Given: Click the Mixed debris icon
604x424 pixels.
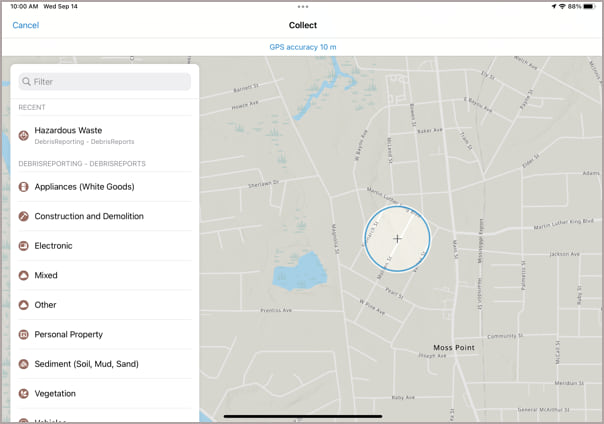Looking at the screenshot, I should tap(23, 275).
